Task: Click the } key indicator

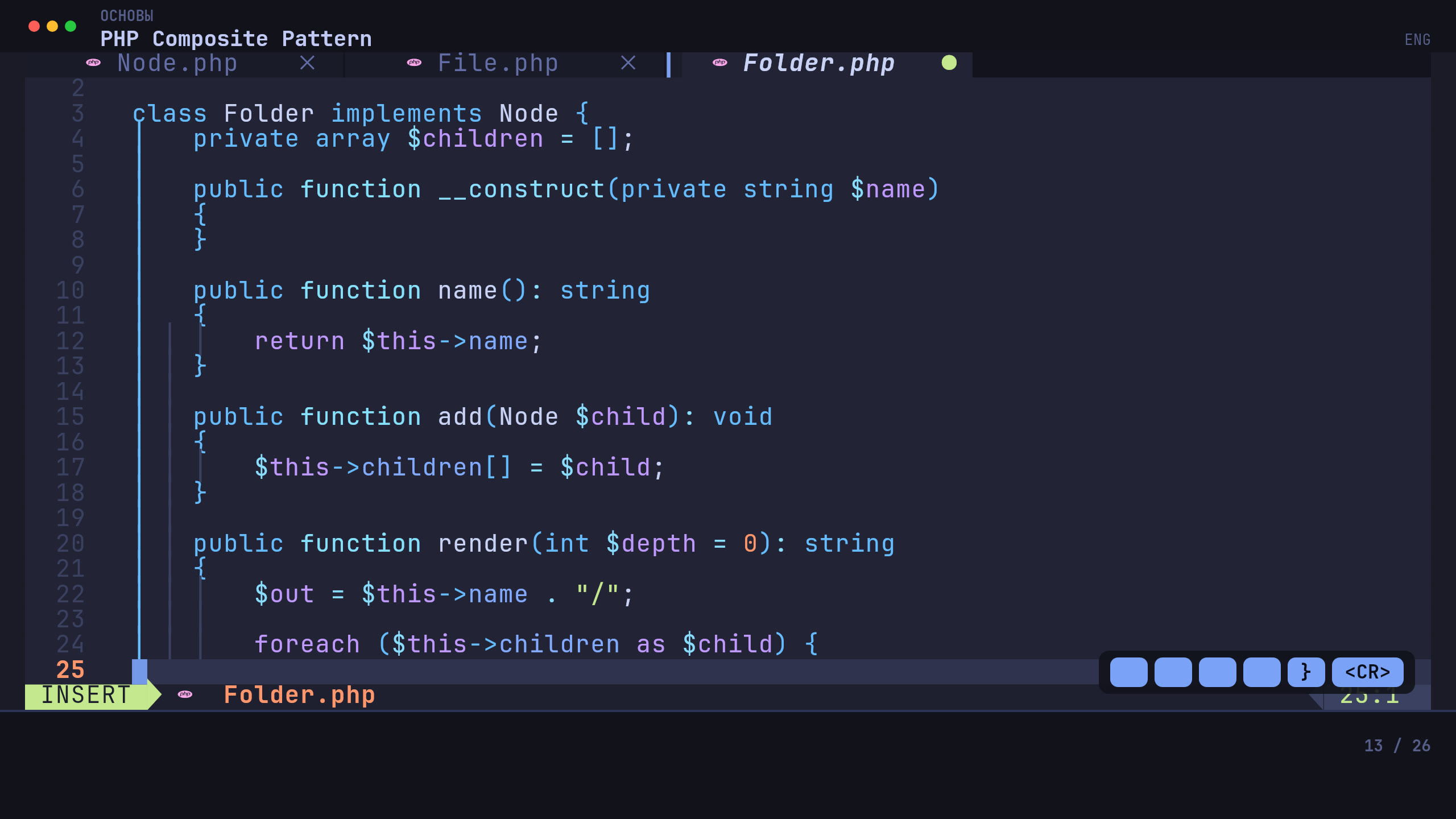Action: [x=1306, y=672]
